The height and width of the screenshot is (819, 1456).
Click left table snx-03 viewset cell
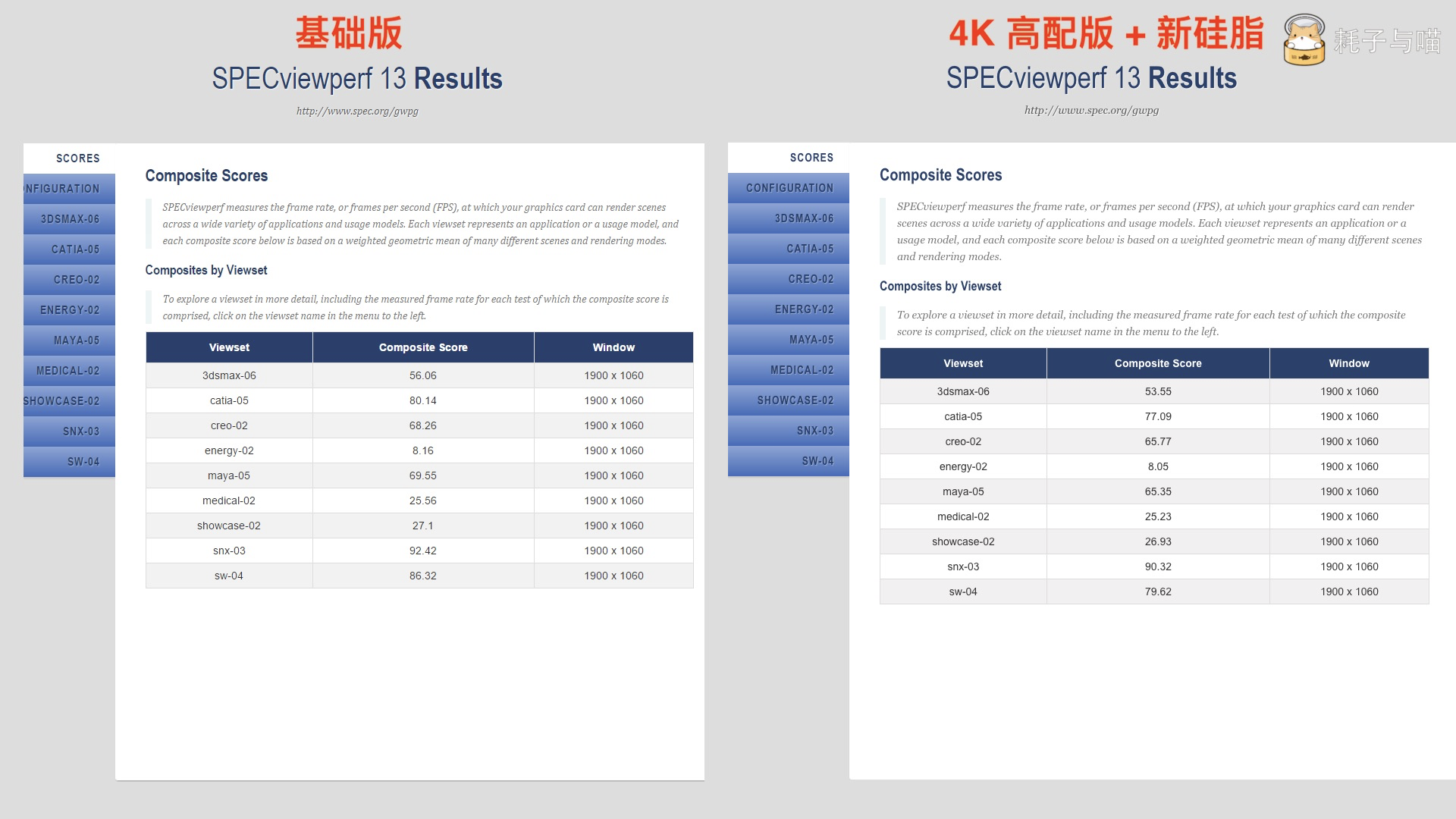(229, 551)
